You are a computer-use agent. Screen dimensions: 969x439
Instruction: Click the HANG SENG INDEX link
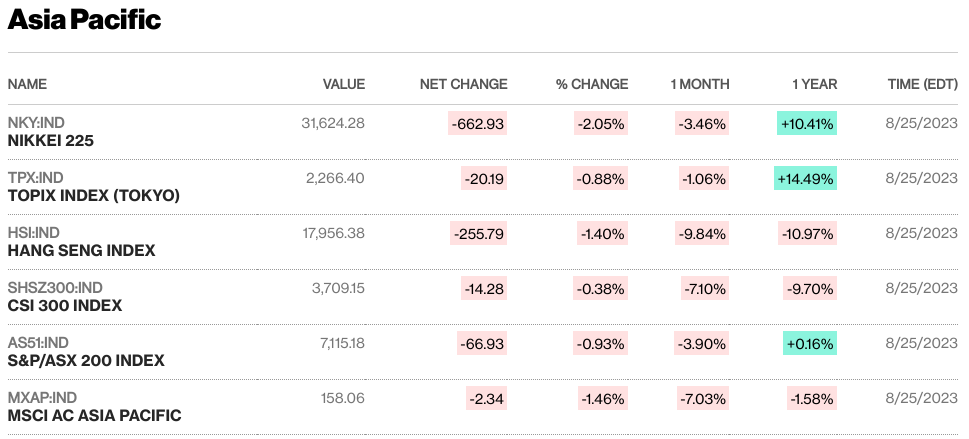pos(81,251)
